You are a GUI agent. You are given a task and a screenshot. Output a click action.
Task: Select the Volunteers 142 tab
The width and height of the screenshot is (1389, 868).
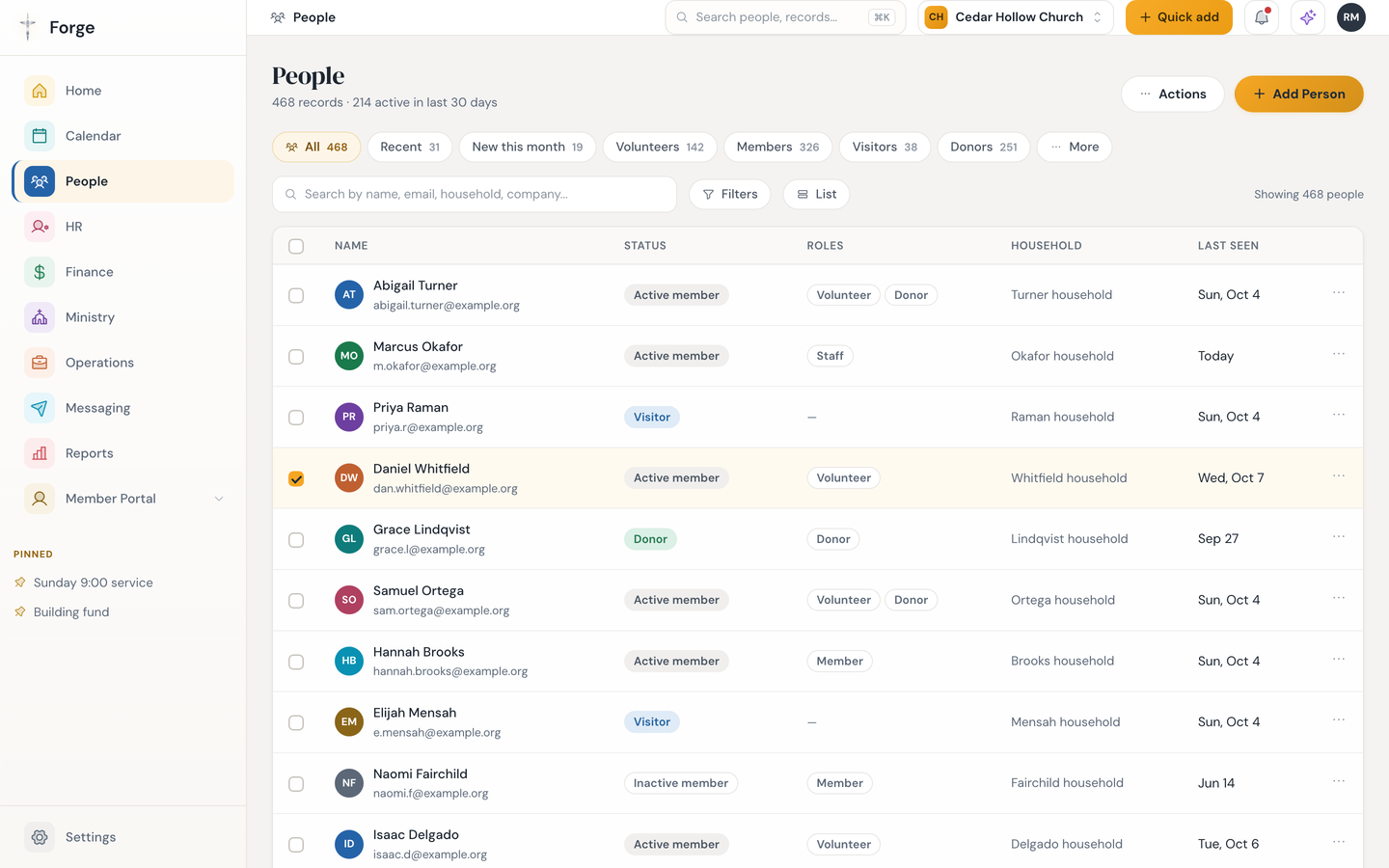pyautogui.click(x=660, y=147)
